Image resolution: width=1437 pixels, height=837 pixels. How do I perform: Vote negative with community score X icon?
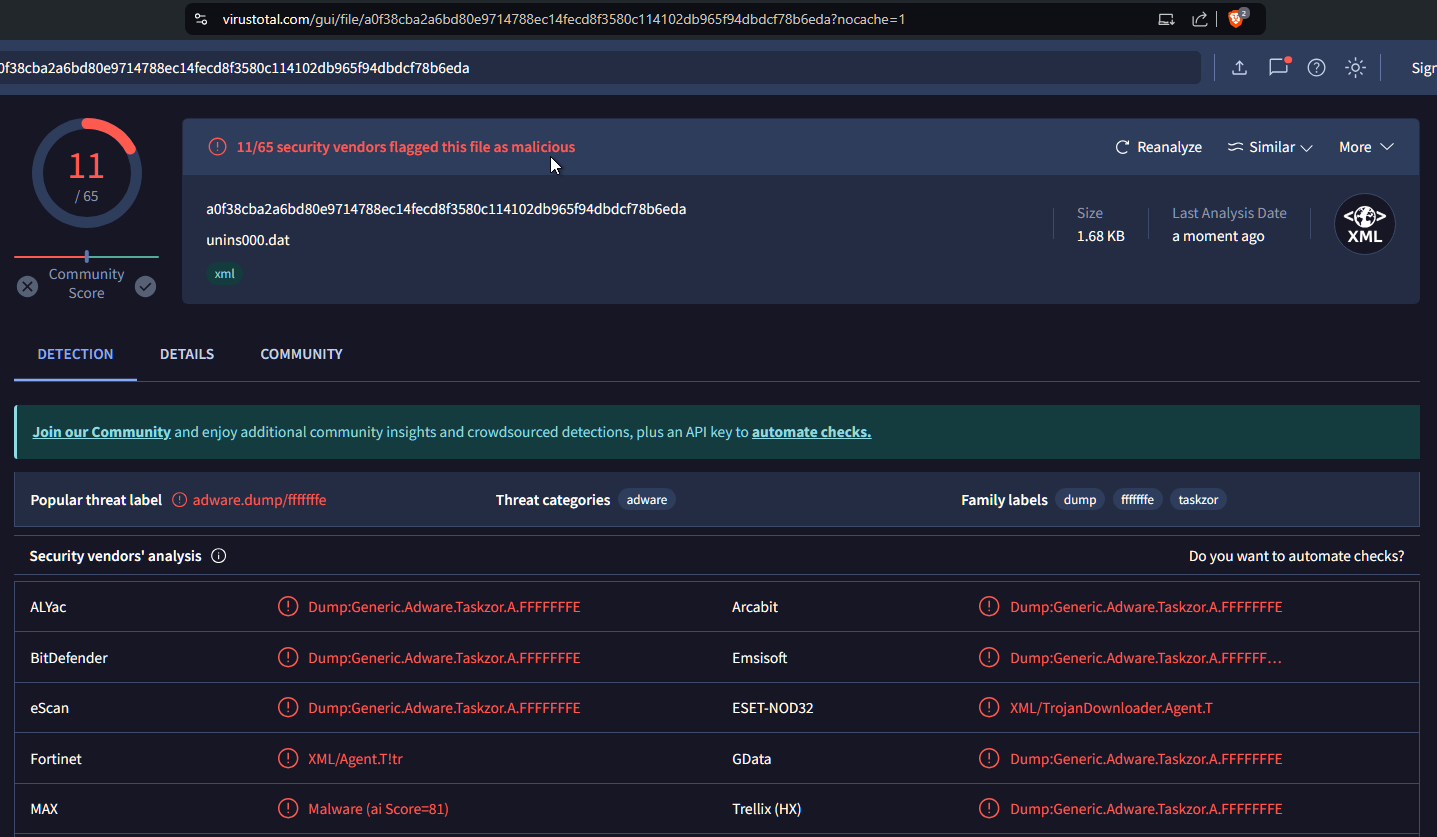click(27, 287)
